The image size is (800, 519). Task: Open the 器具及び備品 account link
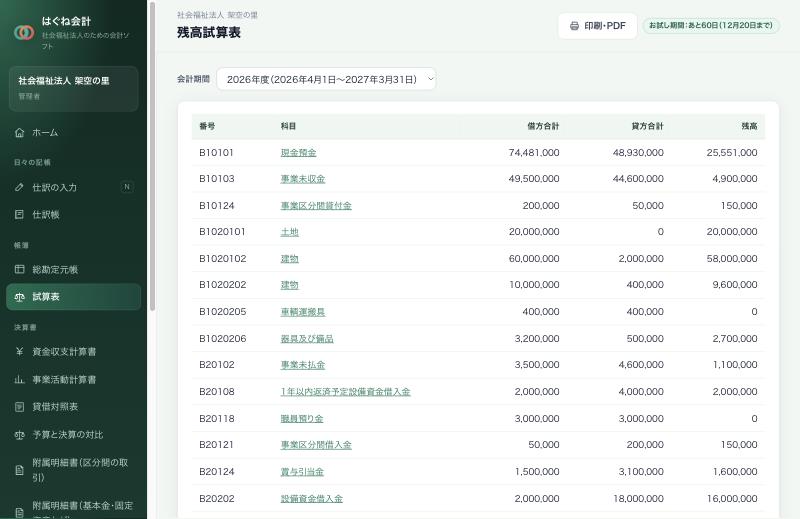click(307, 338)
